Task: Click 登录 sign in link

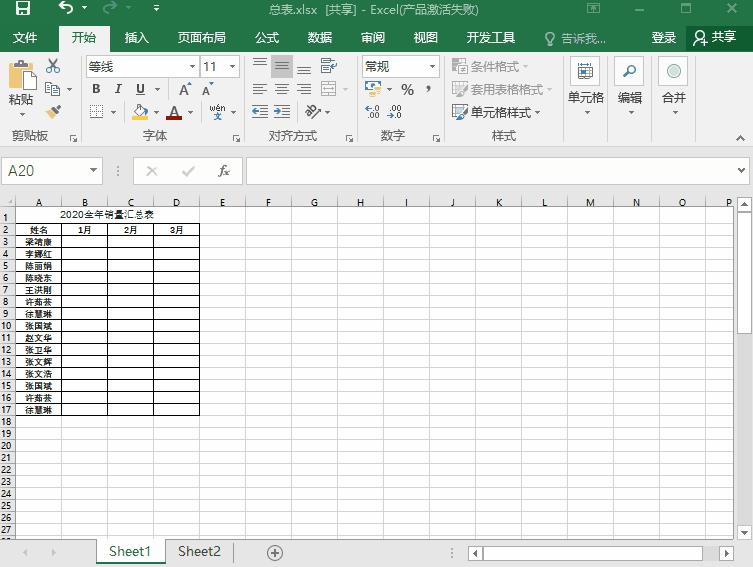Action: coord(664,37)
